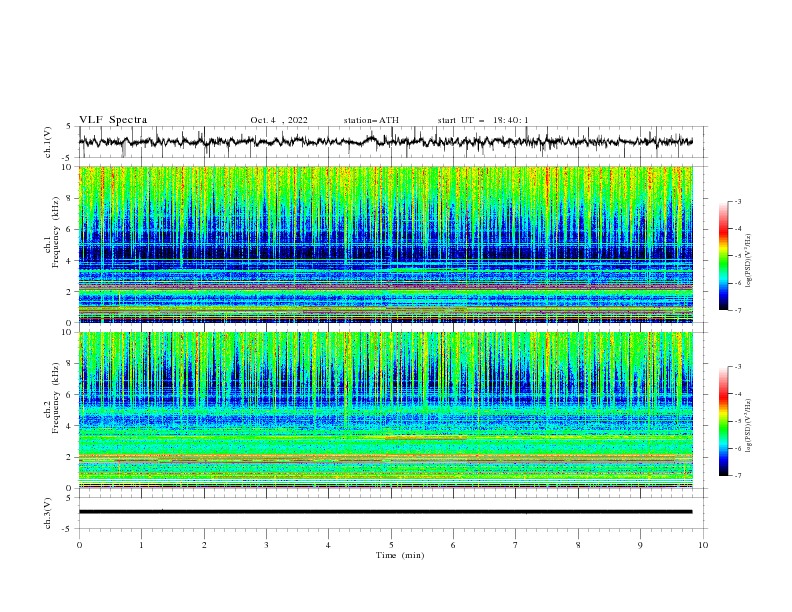Click the "VLF Spectra" title text
This screenshot has height=612, width=792.
coord(113,120)
